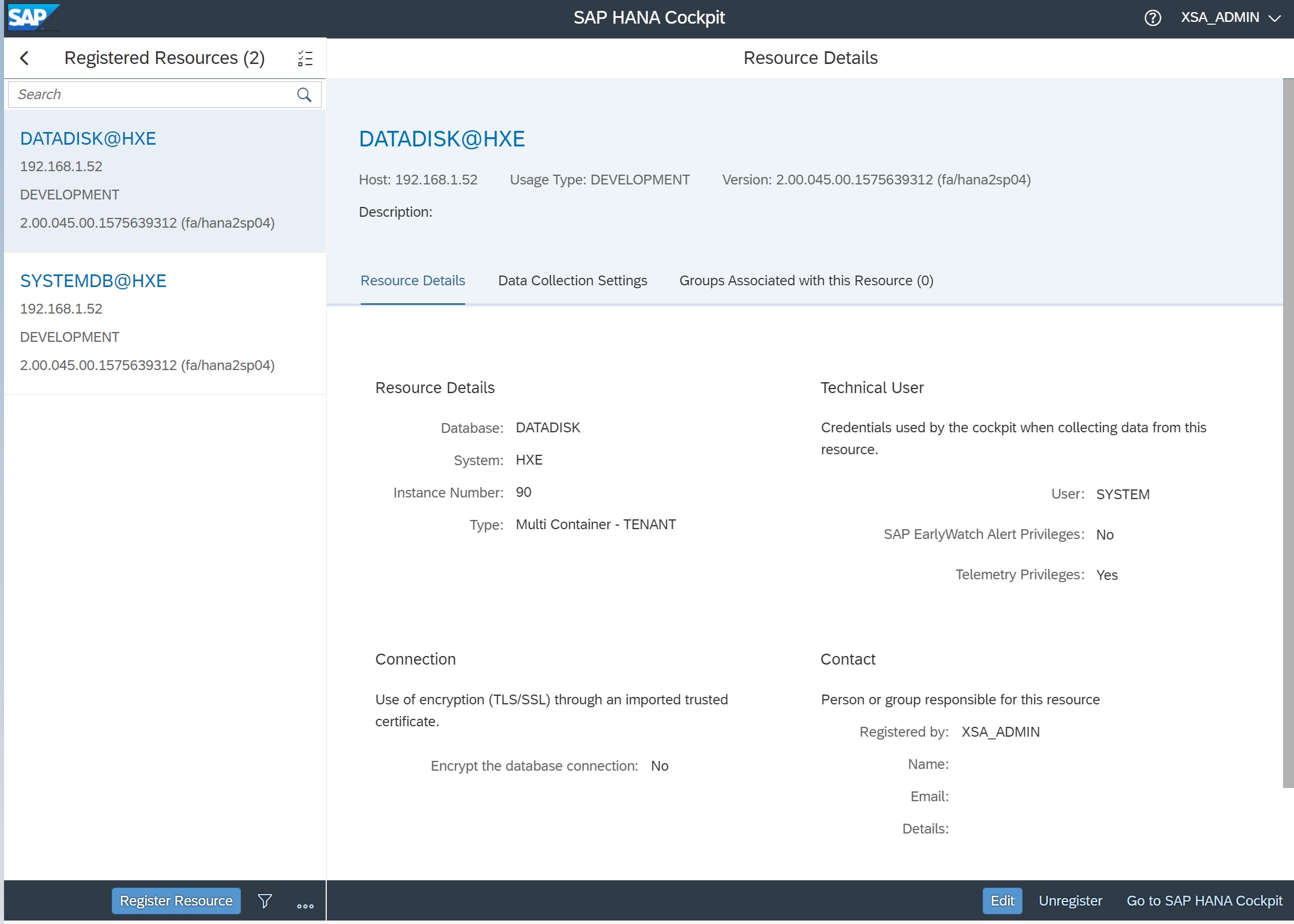Image resolution: width=1294 pixels, height=924 pixels.
Task: Open Groups Associated with this Resource tab
Action: pyautogui.click(x=806, y=281)
